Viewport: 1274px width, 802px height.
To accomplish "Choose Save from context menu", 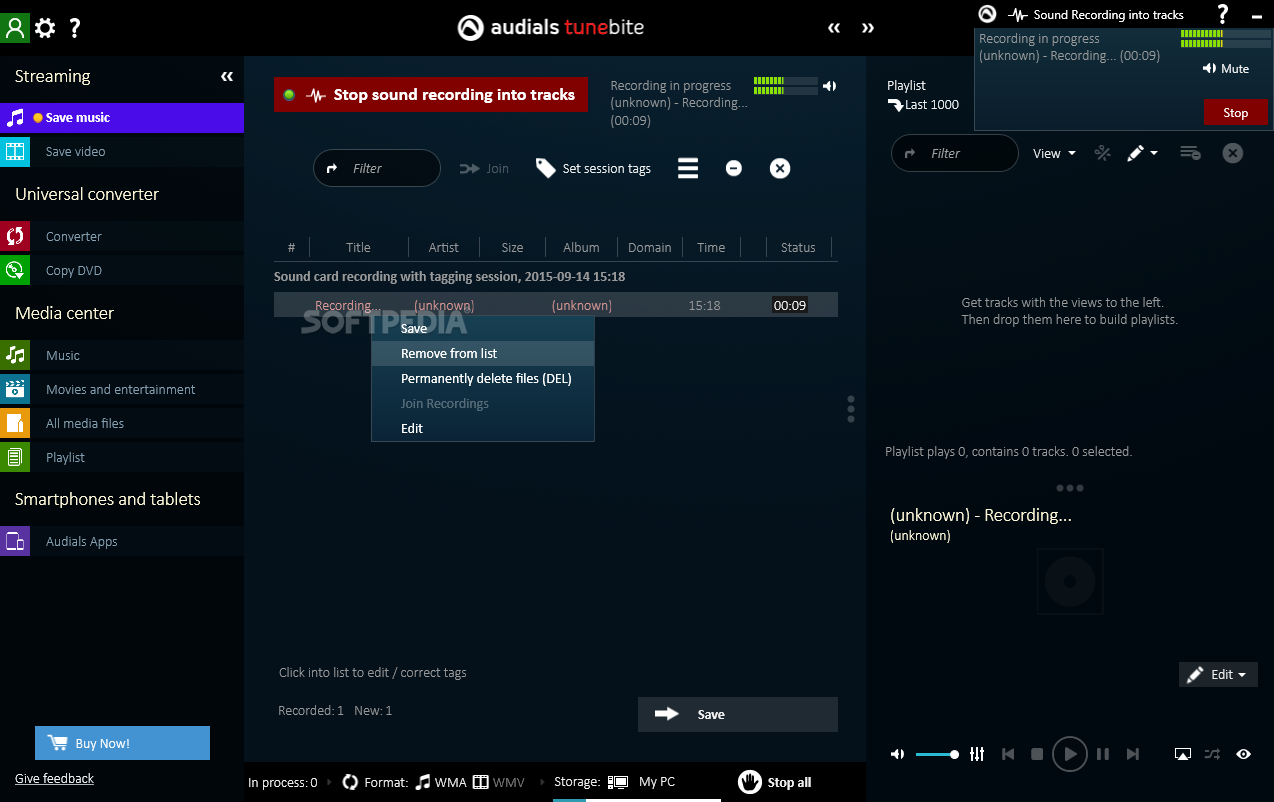I will coord(483,328).
